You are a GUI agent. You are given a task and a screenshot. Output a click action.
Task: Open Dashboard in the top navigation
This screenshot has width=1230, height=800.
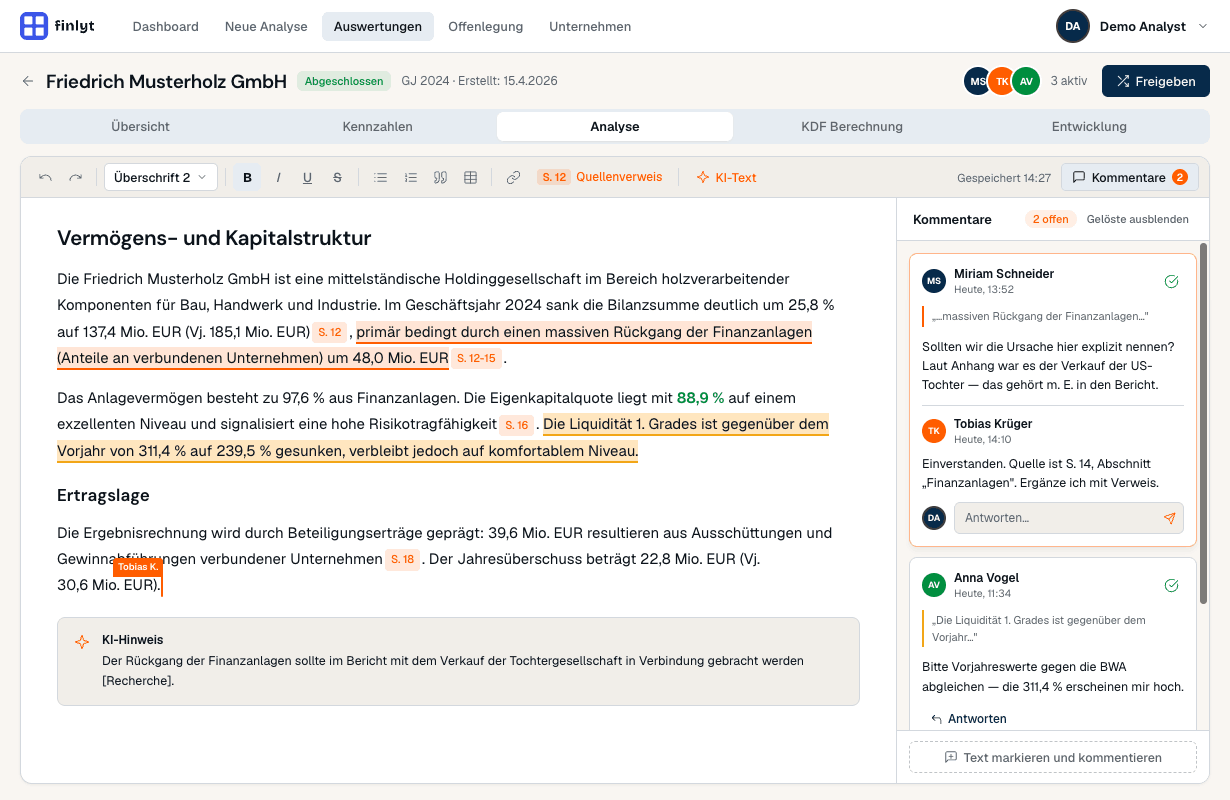click(166, 26)
